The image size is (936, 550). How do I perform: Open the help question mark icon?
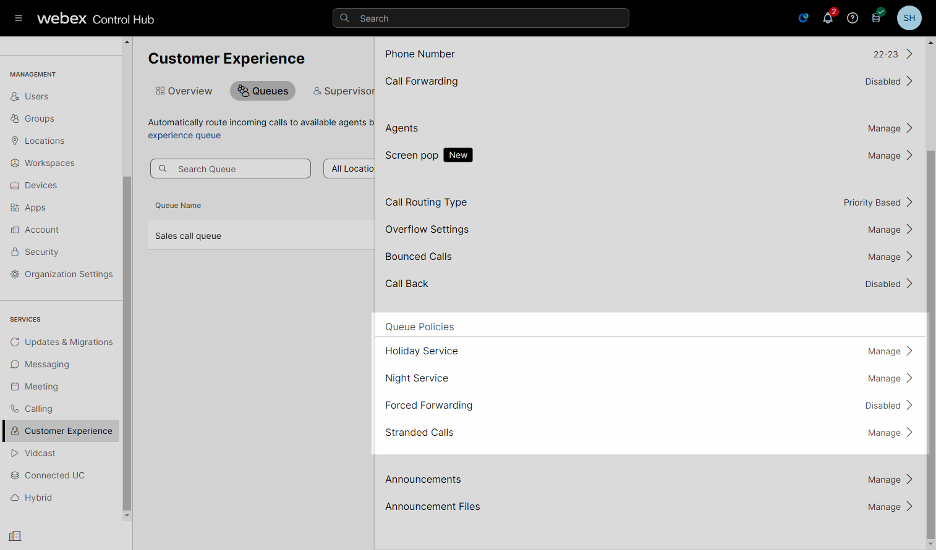tap(852, 18)
